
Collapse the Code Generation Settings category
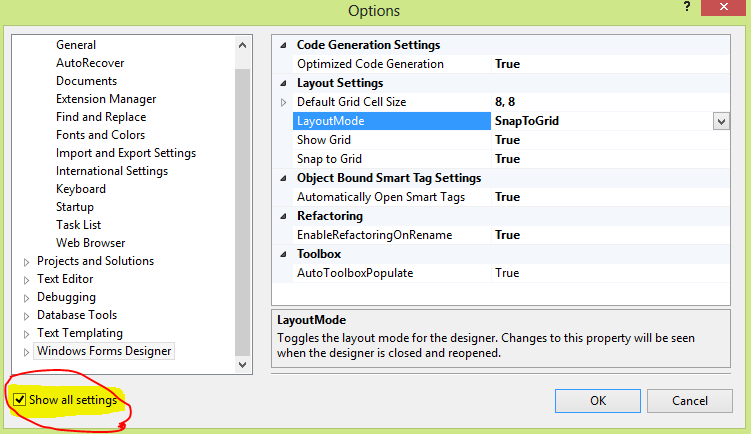[x=283, y=45]
